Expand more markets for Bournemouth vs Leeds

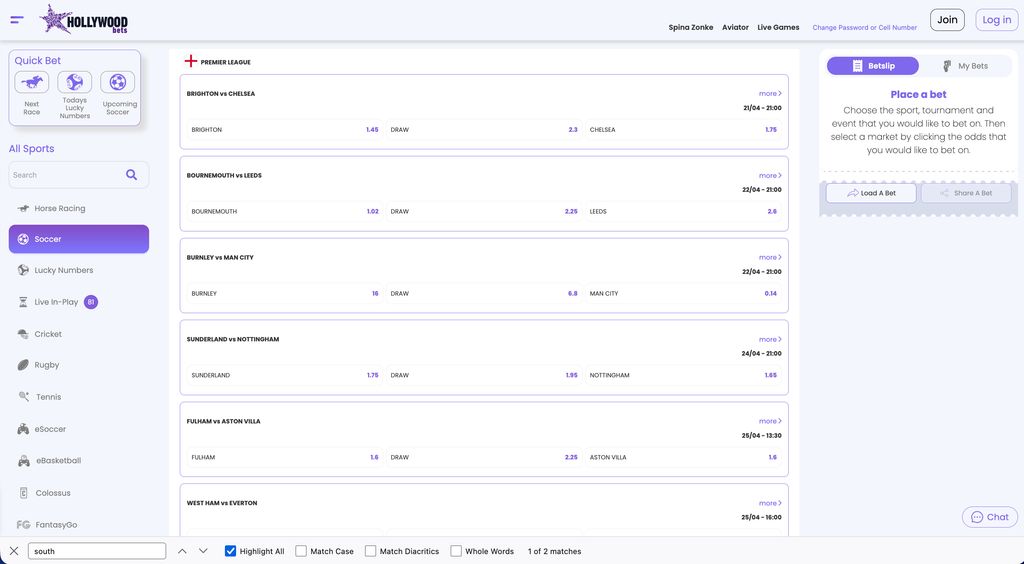tap(770, 176)
